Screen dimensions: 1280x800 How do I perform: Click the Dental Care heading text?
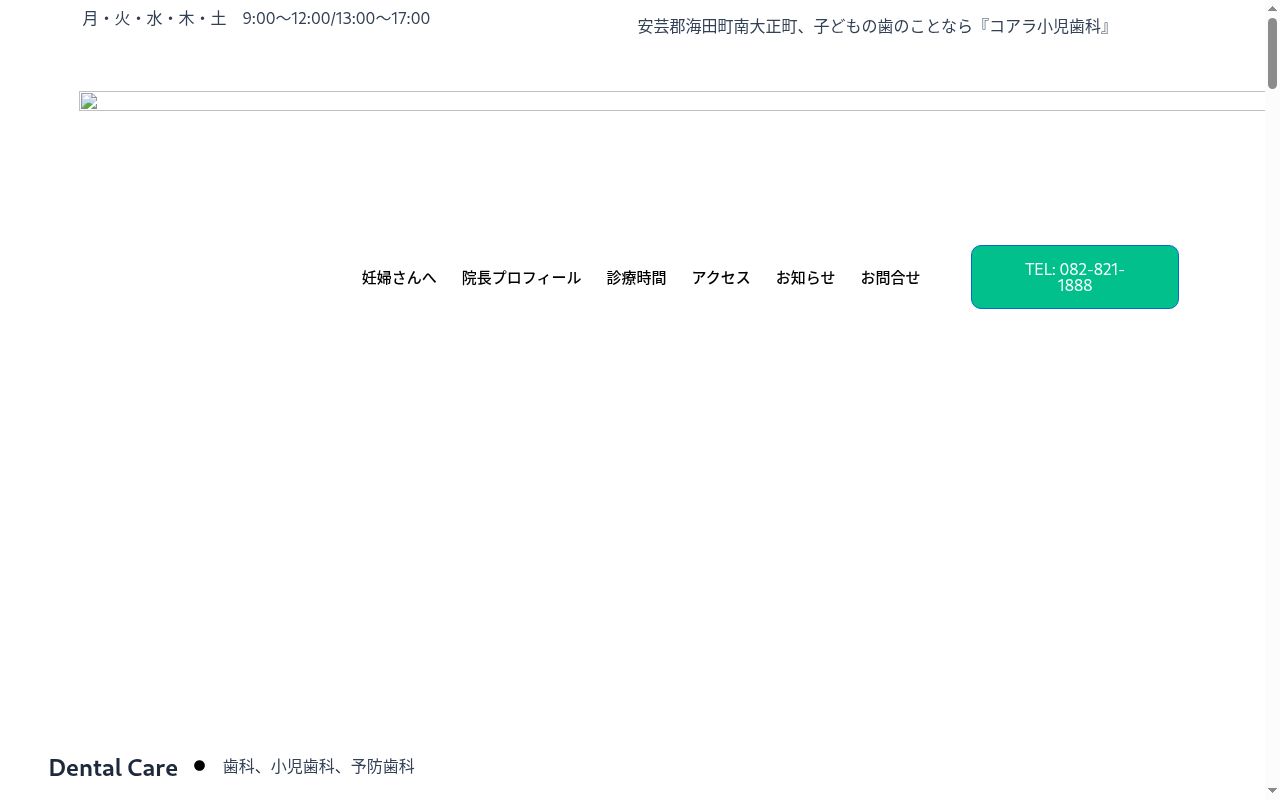pyautogui.click(x=113, y=767)
